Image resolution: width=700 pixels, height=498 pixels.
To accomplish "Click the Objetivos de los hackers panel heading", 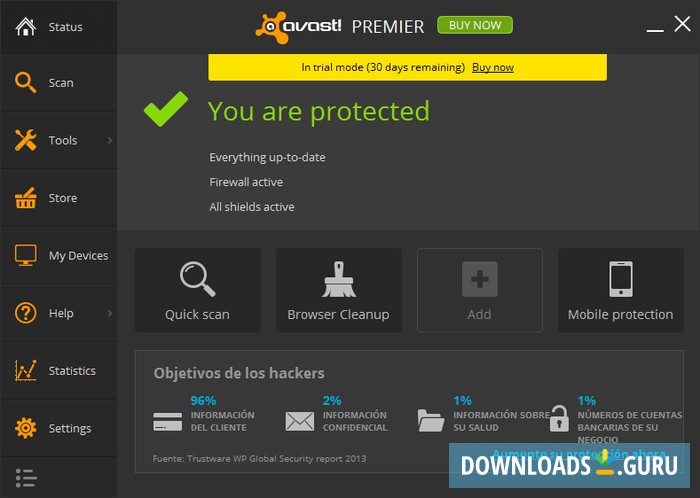I will (239, 373).
